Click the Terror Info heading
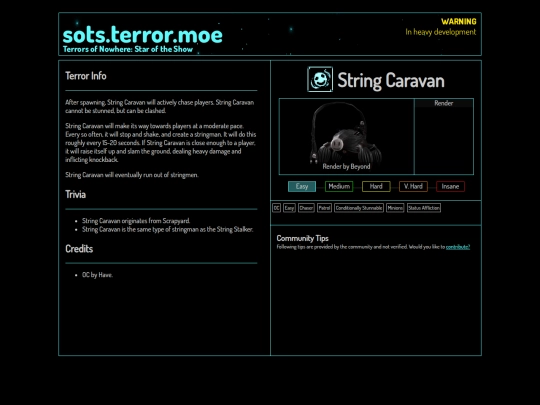Viewport: 540px width, 405px height. 86,76
